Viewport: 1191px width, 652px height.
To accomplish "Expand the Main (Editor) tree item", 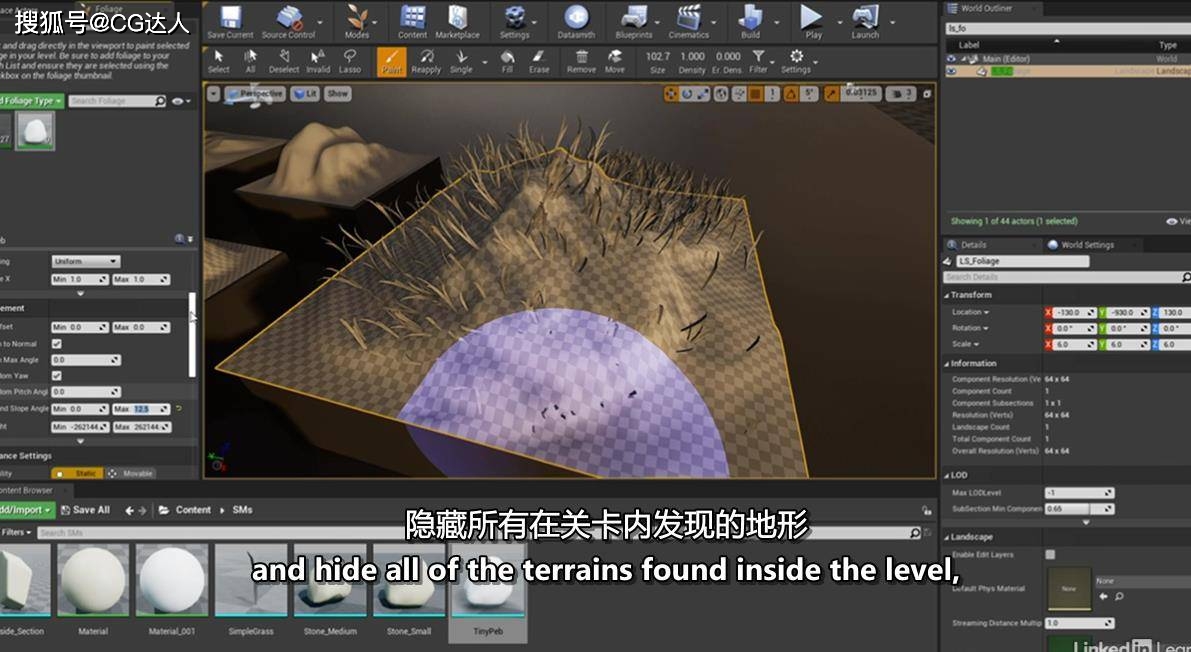I will point(964,59).
